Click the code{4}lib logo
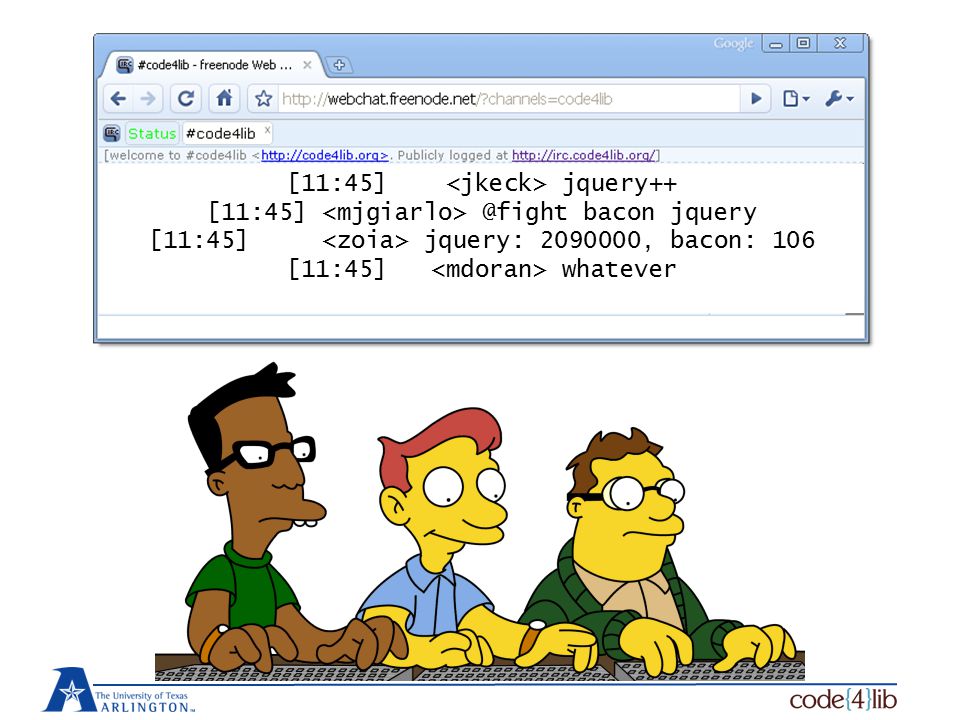 pyautogui.click(x=843, y=699)
